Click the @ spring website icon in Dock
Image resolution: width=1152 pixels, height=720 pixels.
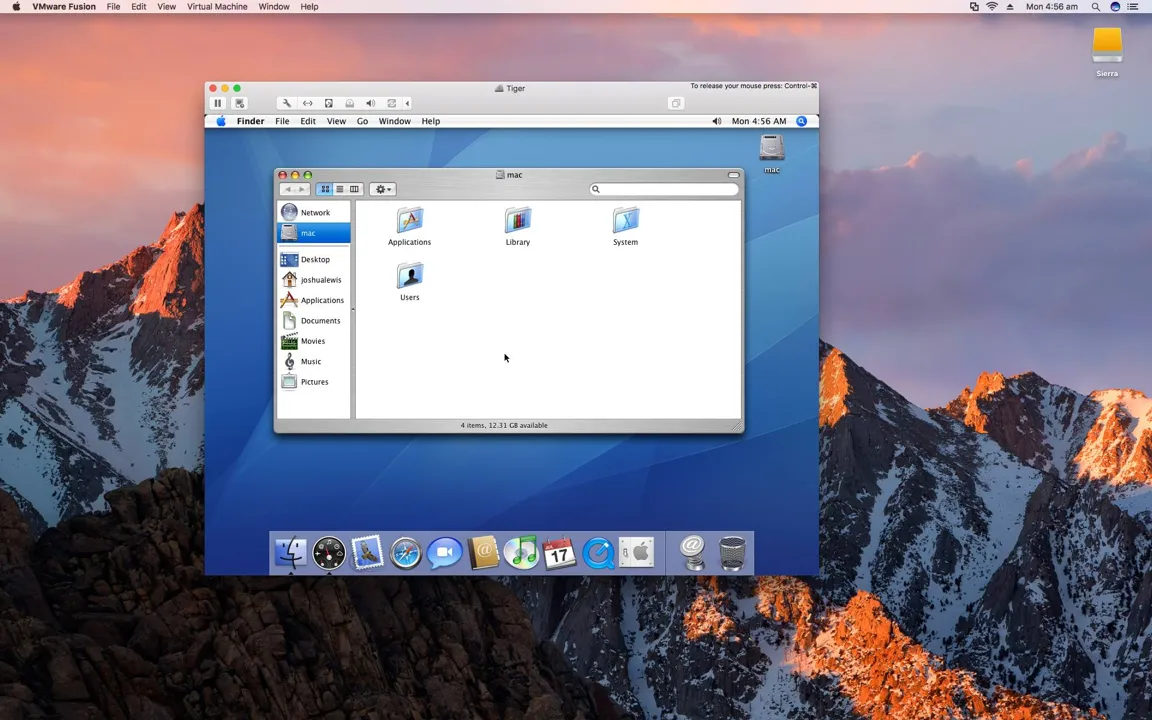[692, 552]
